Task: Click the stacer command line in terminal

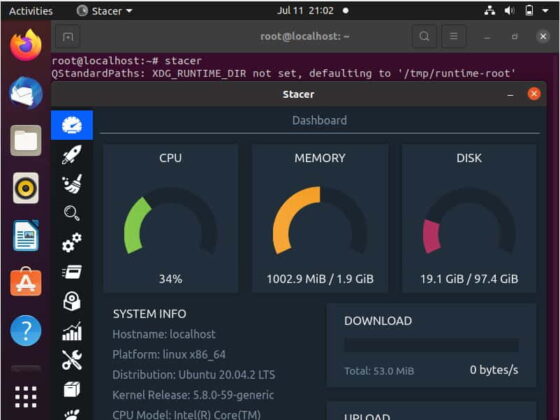Action: coord(127,61)
